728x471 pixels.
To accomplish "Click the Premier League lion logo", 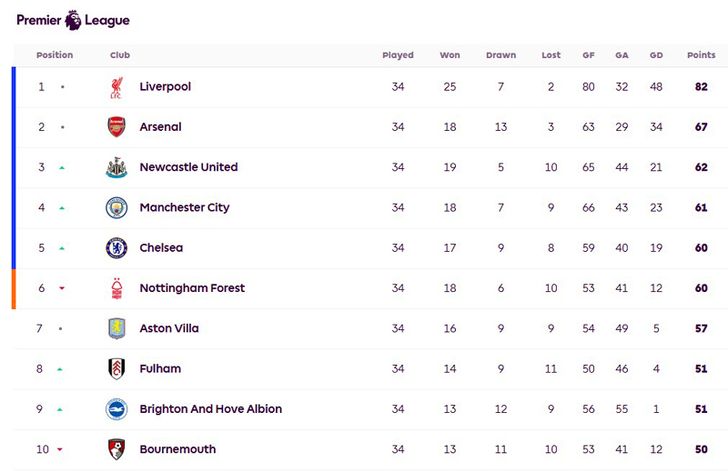I will click(73, 20).
